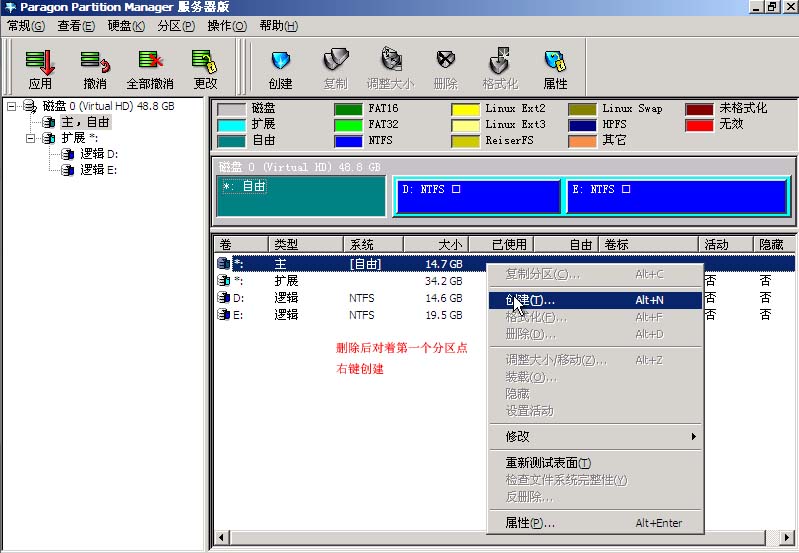Viewport: 799px width, 553px height.
Task: Click the 删除 (Delete) toolbar icon
Action: (445, 60)
